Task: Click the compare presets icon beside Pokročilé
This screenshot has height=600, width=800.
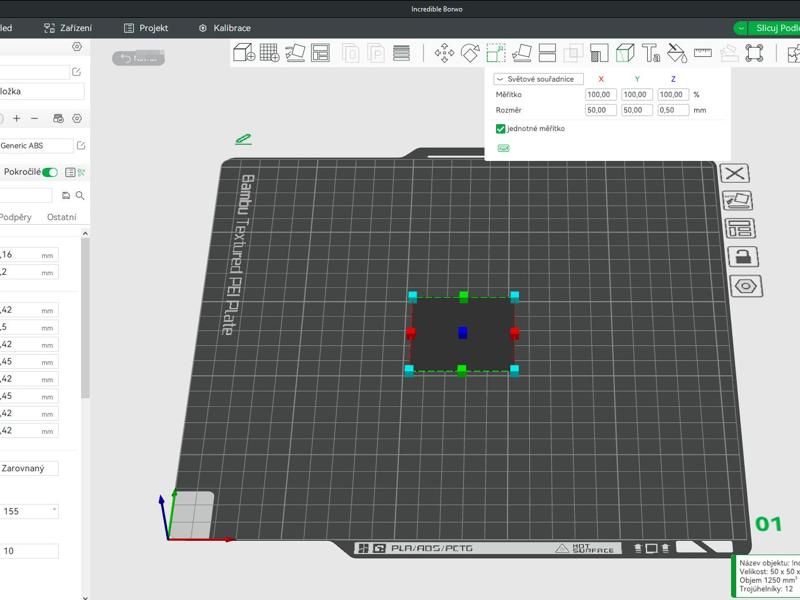Action: [81, 172]
